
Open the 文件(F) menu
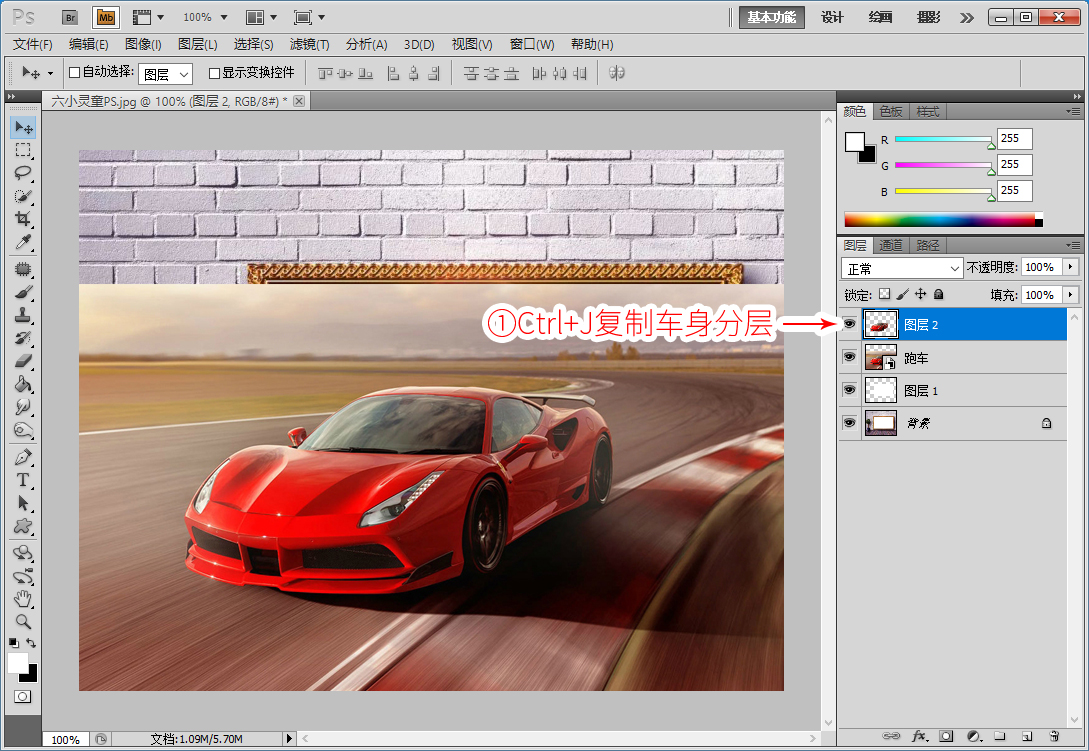click(33, 44)
